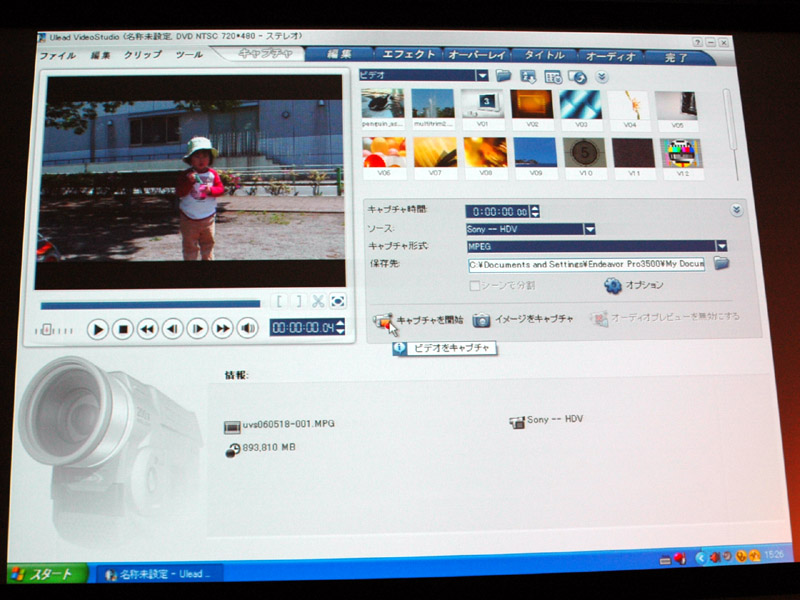The image size is (800, 600).
Task: Click the gear オプション button
Action: (x=632, y=286)
